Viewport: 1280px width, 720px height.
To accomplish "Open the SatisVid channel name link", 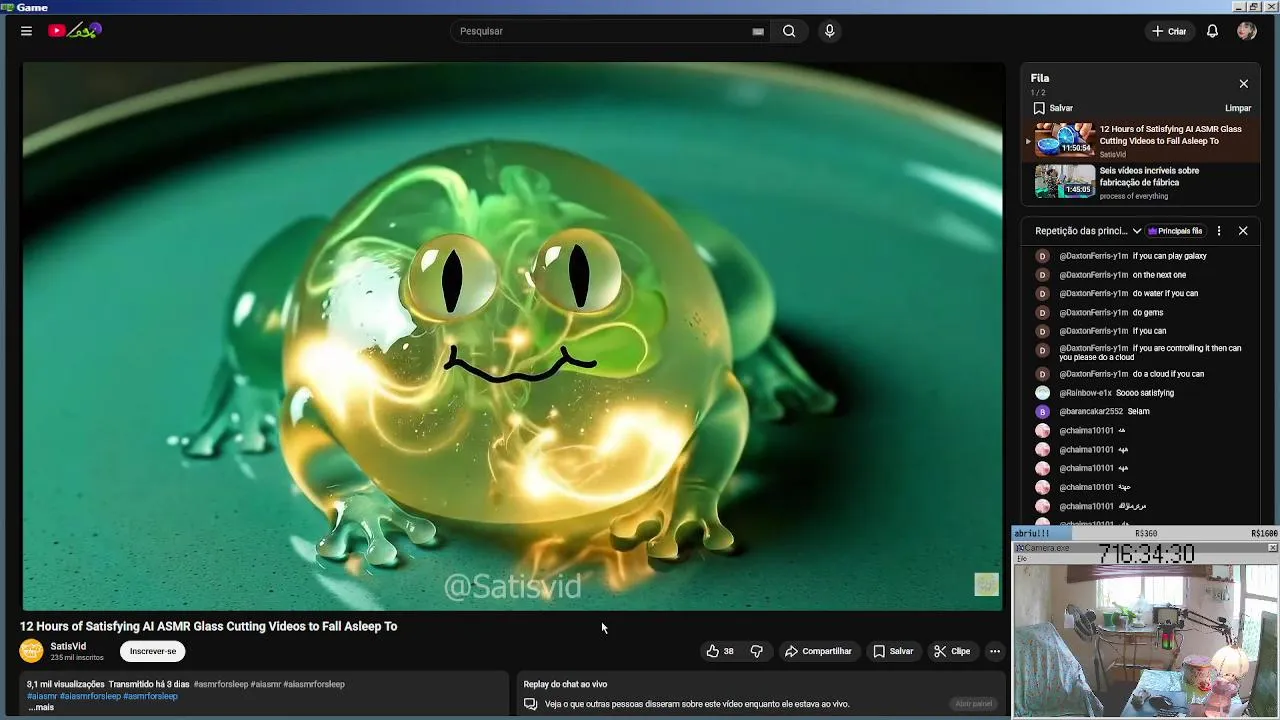I will tap(68, 646).
